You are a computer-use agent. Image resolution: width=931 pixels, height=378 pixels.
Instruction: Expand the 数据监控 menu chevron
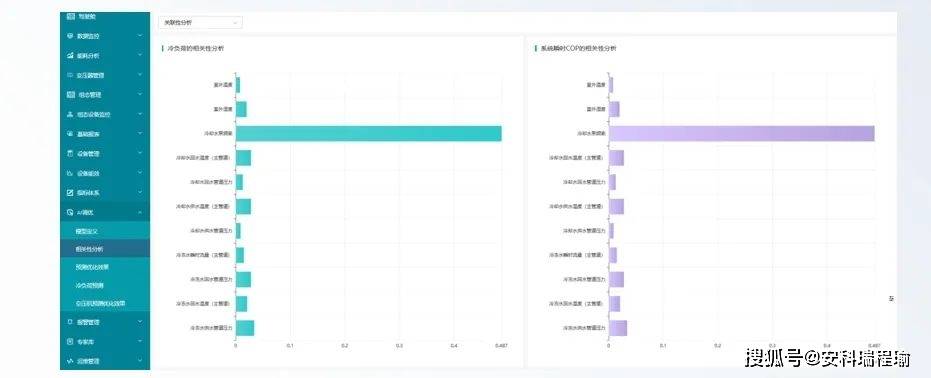[x=140, y=36]
